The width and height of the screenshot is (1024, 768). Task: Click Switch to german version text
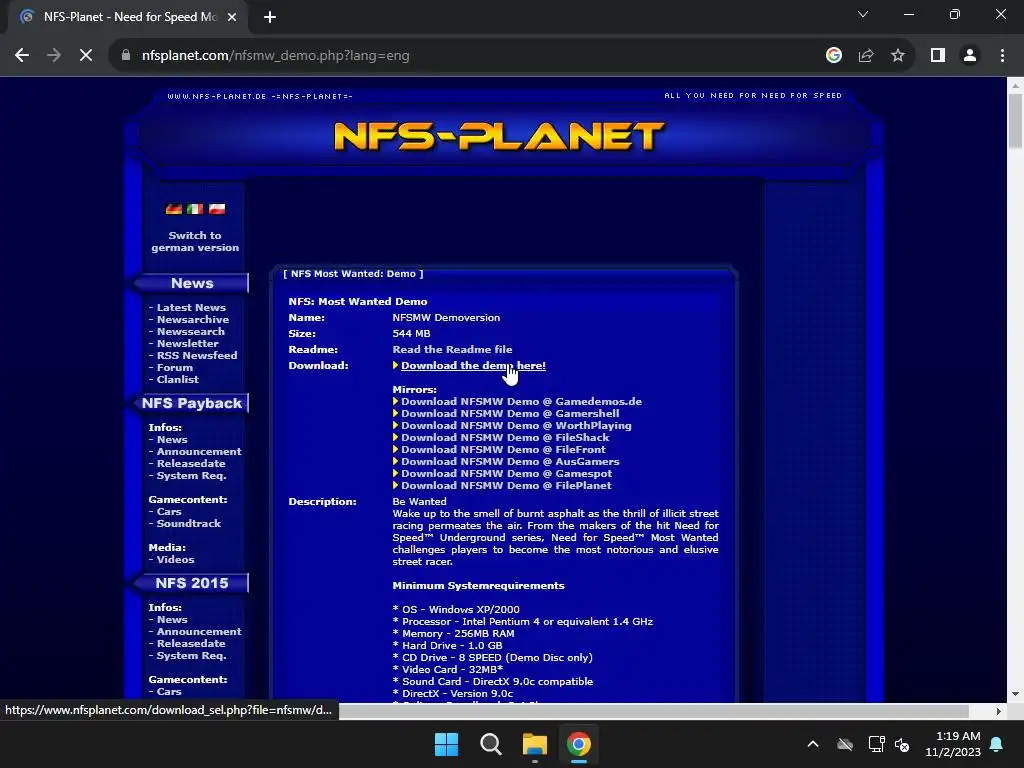(x=195, y=242)
